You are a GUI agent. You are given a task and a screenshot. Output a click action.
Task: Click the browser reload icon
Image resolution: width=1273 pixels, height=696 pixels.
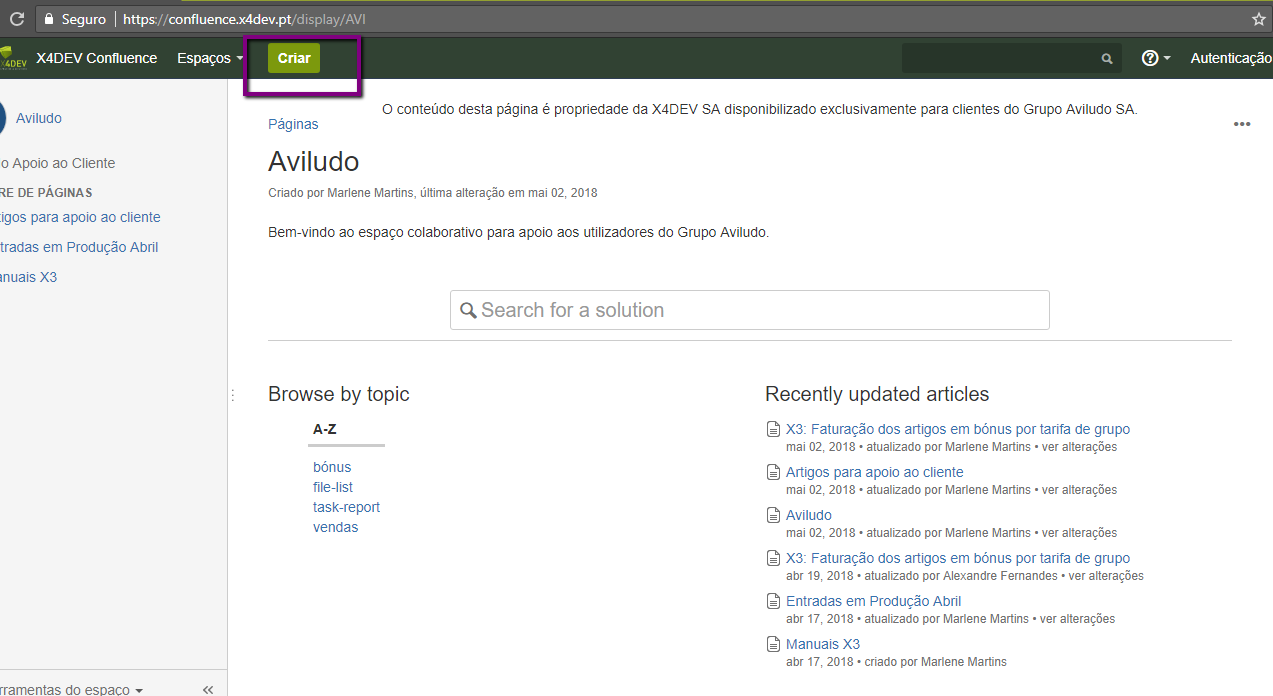(16, 19)
